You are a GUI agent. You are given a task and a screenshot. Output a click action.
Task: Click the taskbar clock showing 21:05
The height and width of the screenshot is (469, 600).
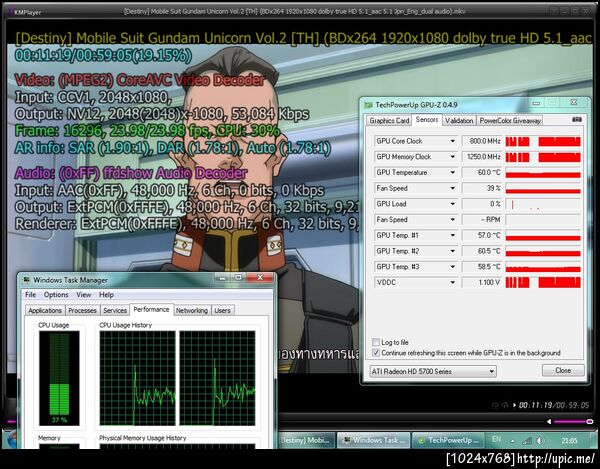tap(569, 441)
